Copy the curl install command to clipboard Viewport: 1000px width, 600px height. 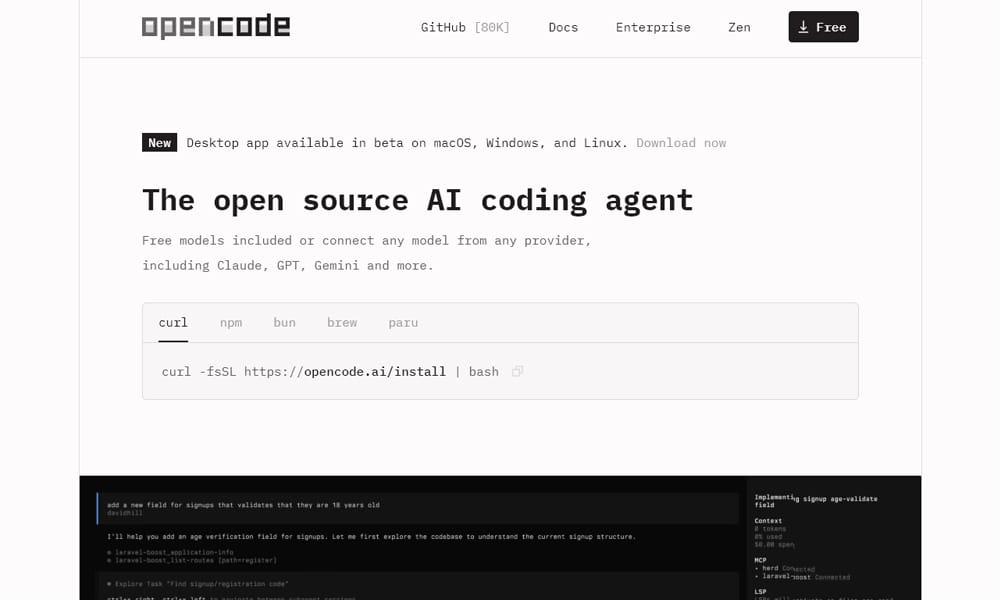pos(517,371)
